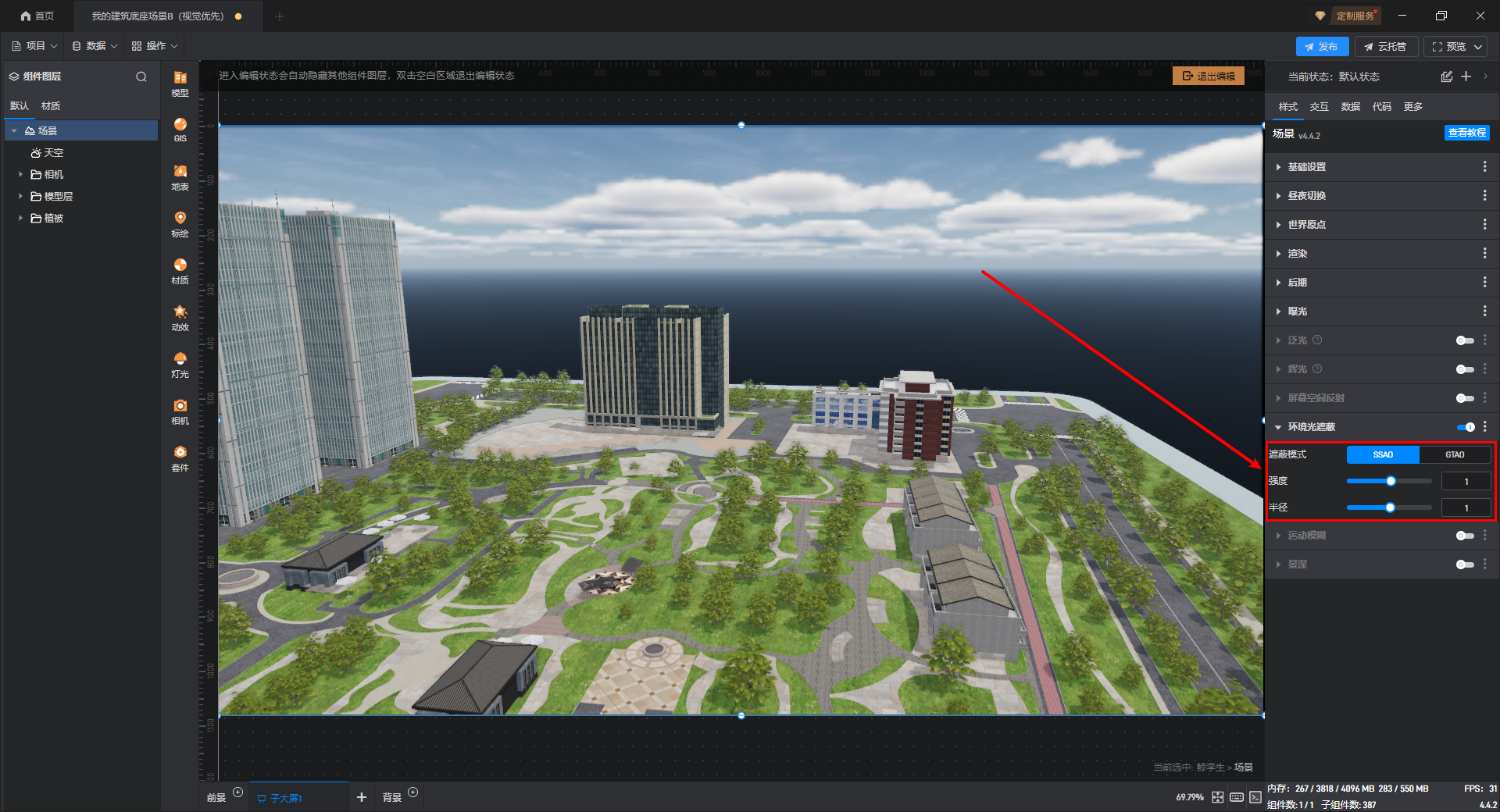1500x812 pixels.
Task: Open the more options menu for 环境光遮蔽
Action: point(1484,427)
